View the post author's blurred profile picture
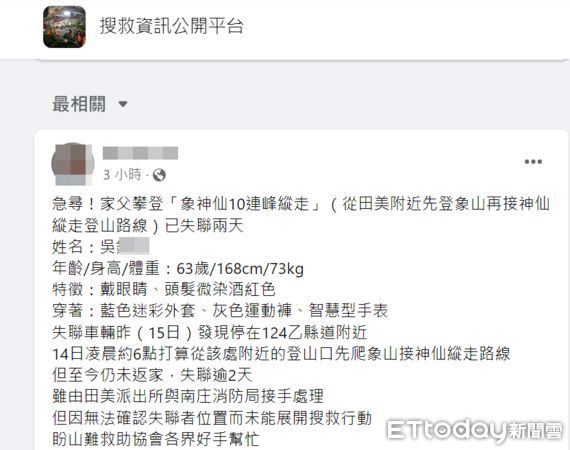Screen dimensions: 570x450 [x=73, y=164]
